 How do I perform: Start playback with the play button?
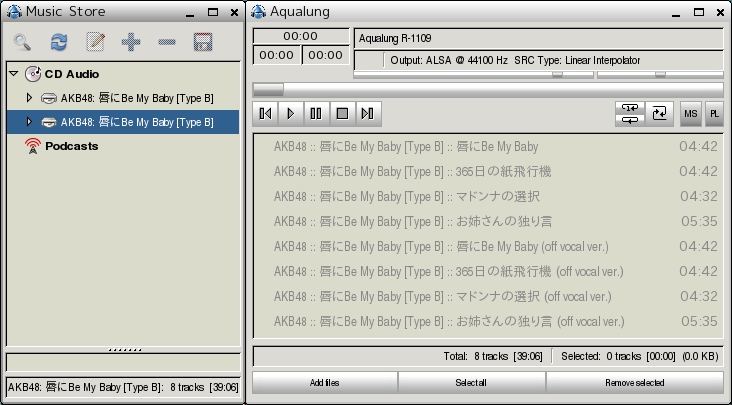[x=290, y=113]
